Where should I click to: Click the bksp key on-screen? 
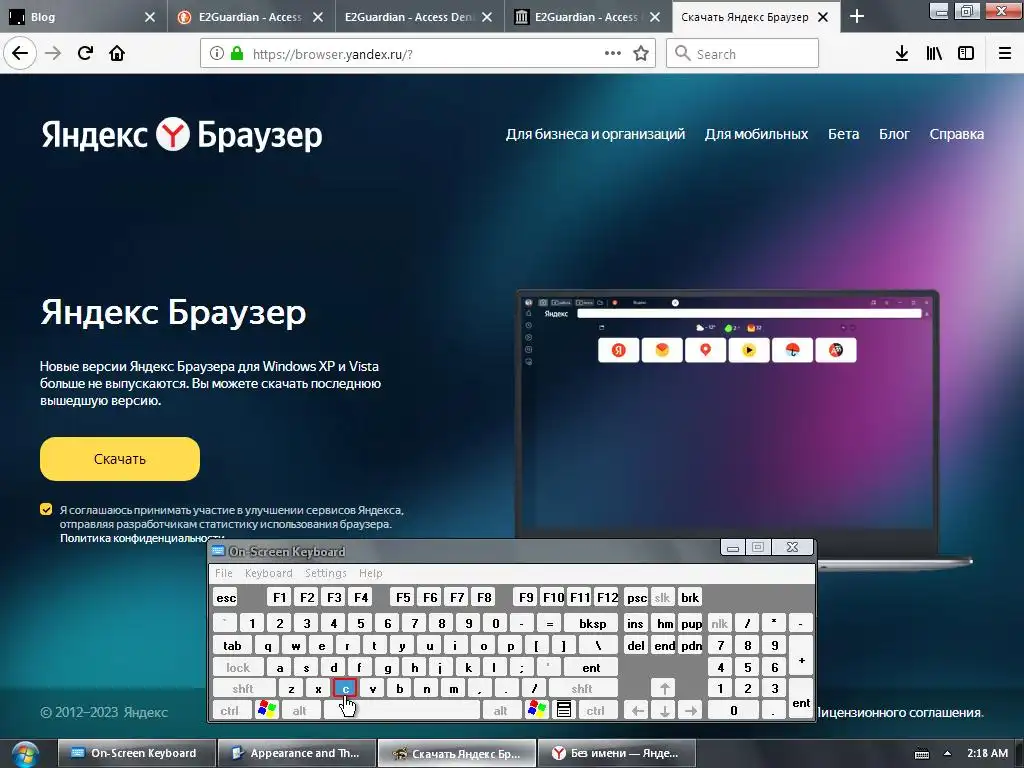592,624
